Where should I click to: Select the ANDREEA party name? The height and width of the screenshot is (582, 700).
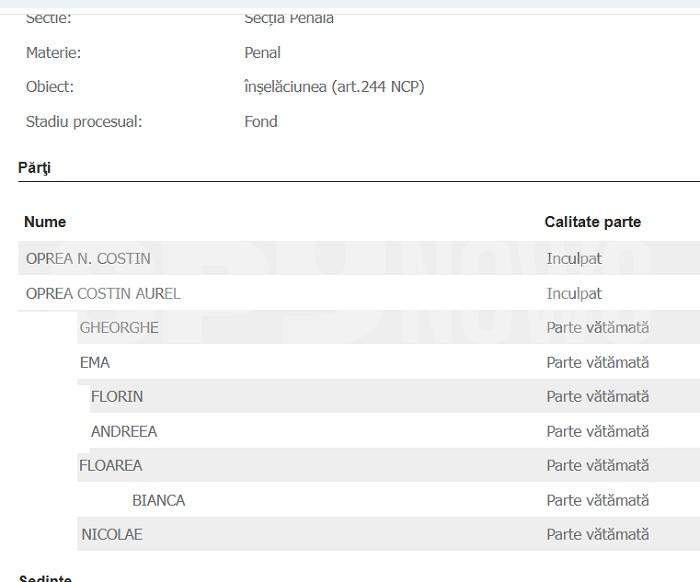coord(124,432)
